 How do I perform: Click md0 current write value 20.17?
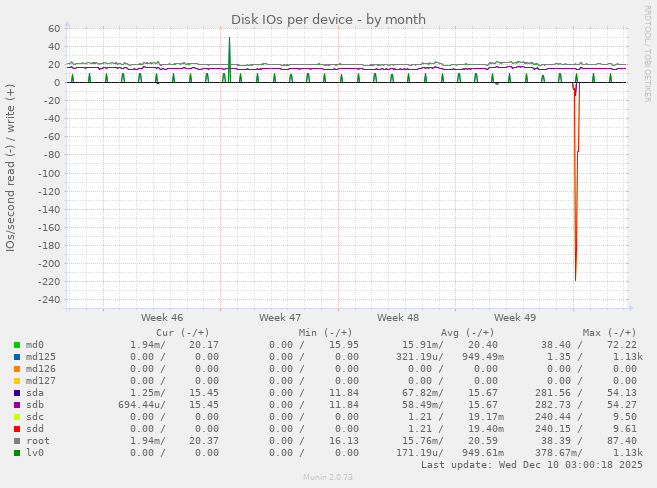(204, 345)
